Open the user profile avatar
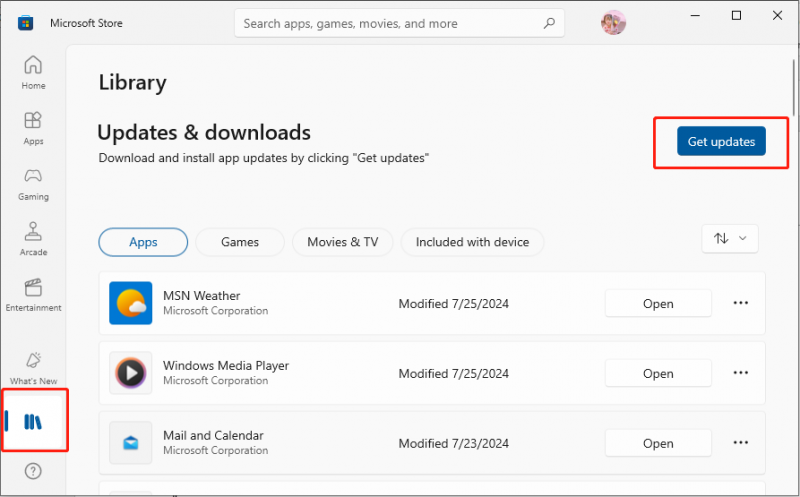 pos(613,23)
